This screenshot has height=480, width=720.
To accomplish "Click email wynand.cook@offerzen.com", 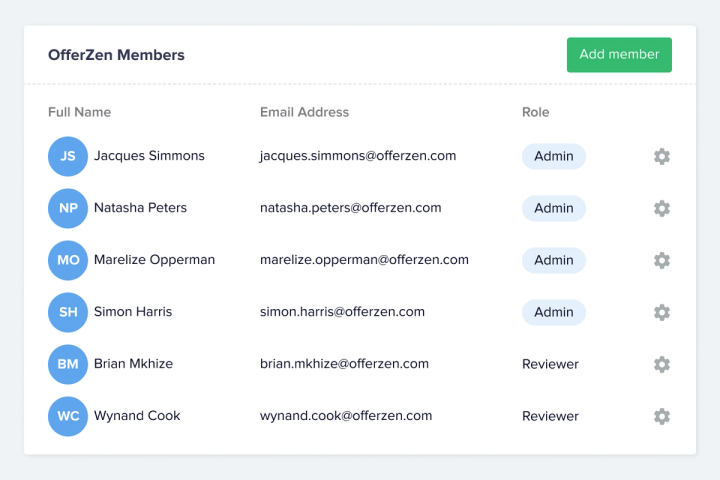I will coord(346,416).
